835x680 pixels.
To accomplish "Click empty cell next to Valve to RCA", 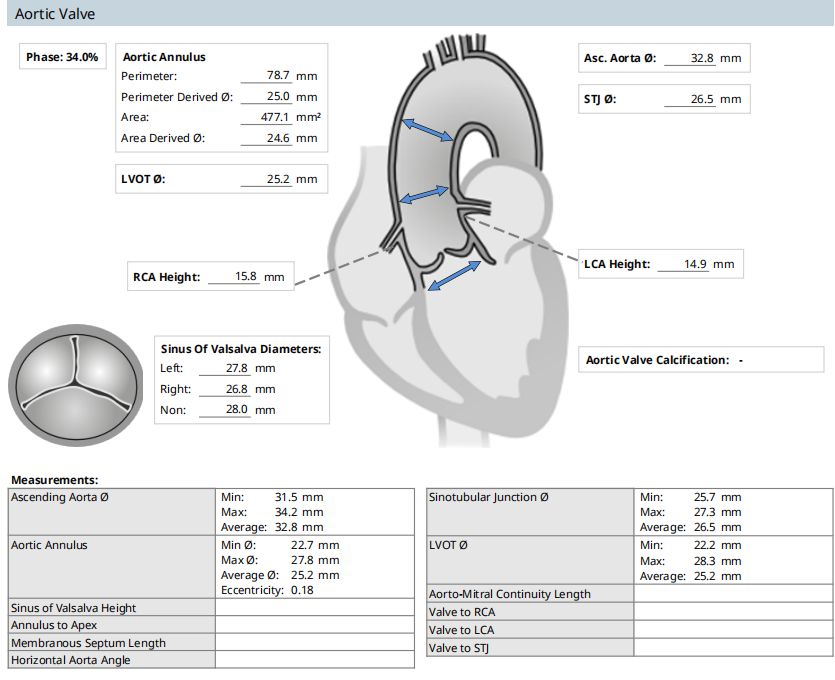I will [733, 612].
